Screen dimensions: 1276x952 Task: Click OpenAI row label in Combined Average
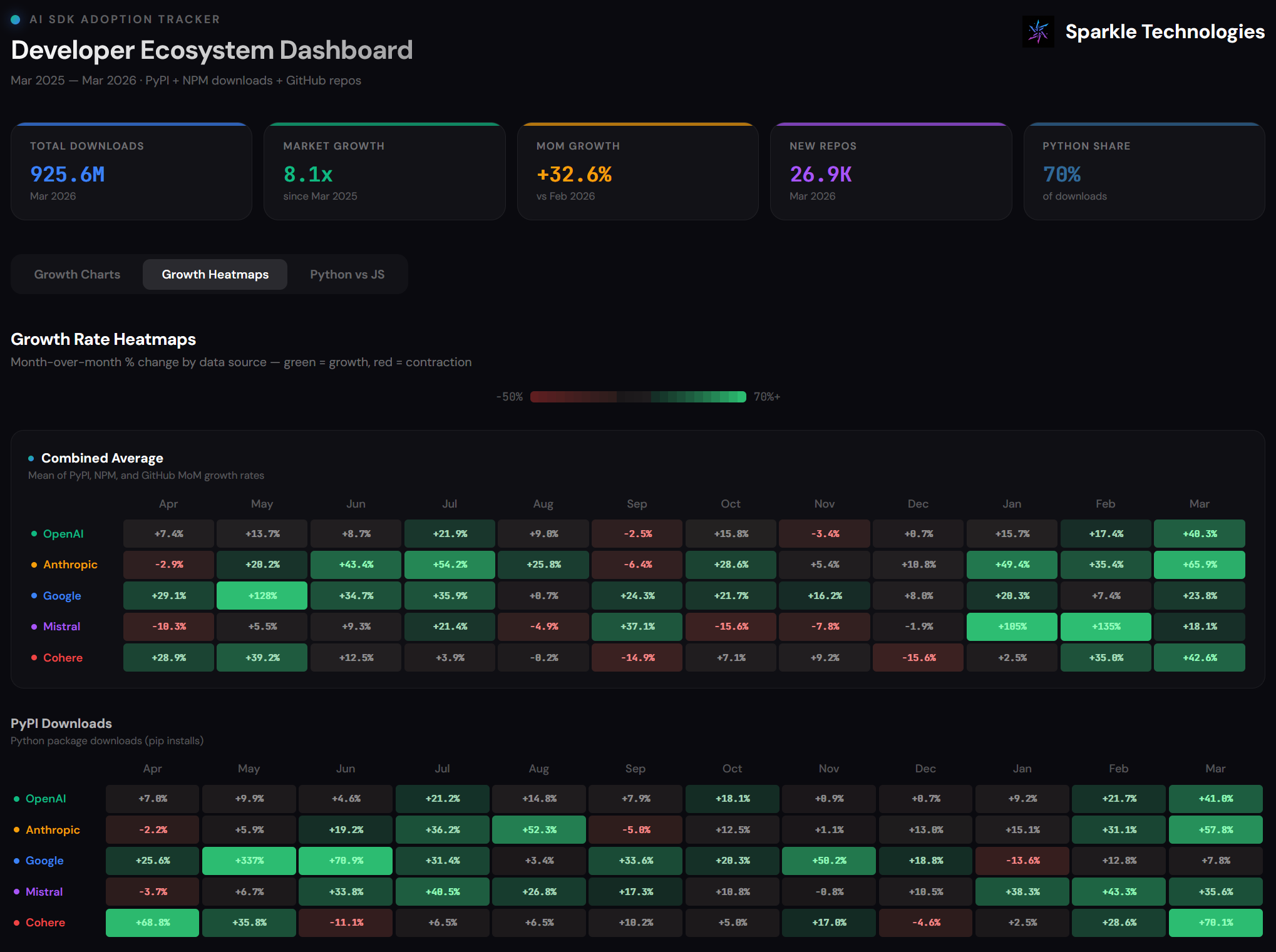63,534
